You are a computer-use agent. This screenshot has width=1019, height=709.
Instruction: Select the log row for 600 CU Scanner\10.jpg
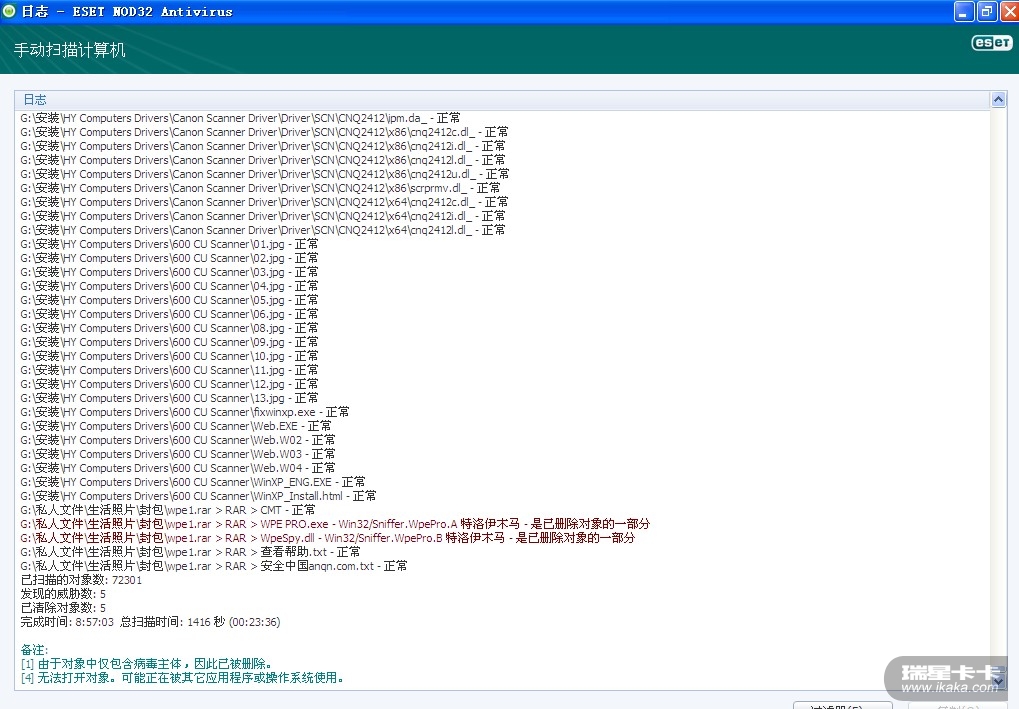(170, 356)
